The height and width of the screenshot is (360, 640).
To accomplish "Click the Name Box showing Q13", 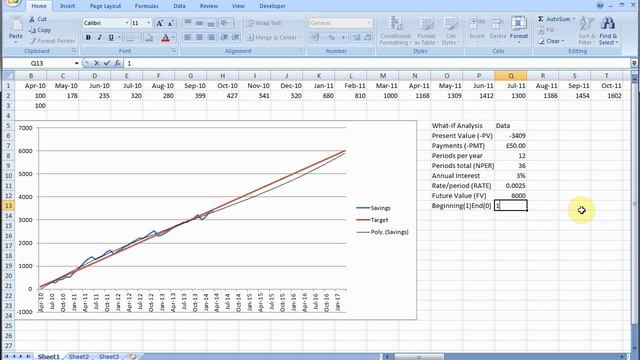I will pyautogui.click(x=37, y=63).
